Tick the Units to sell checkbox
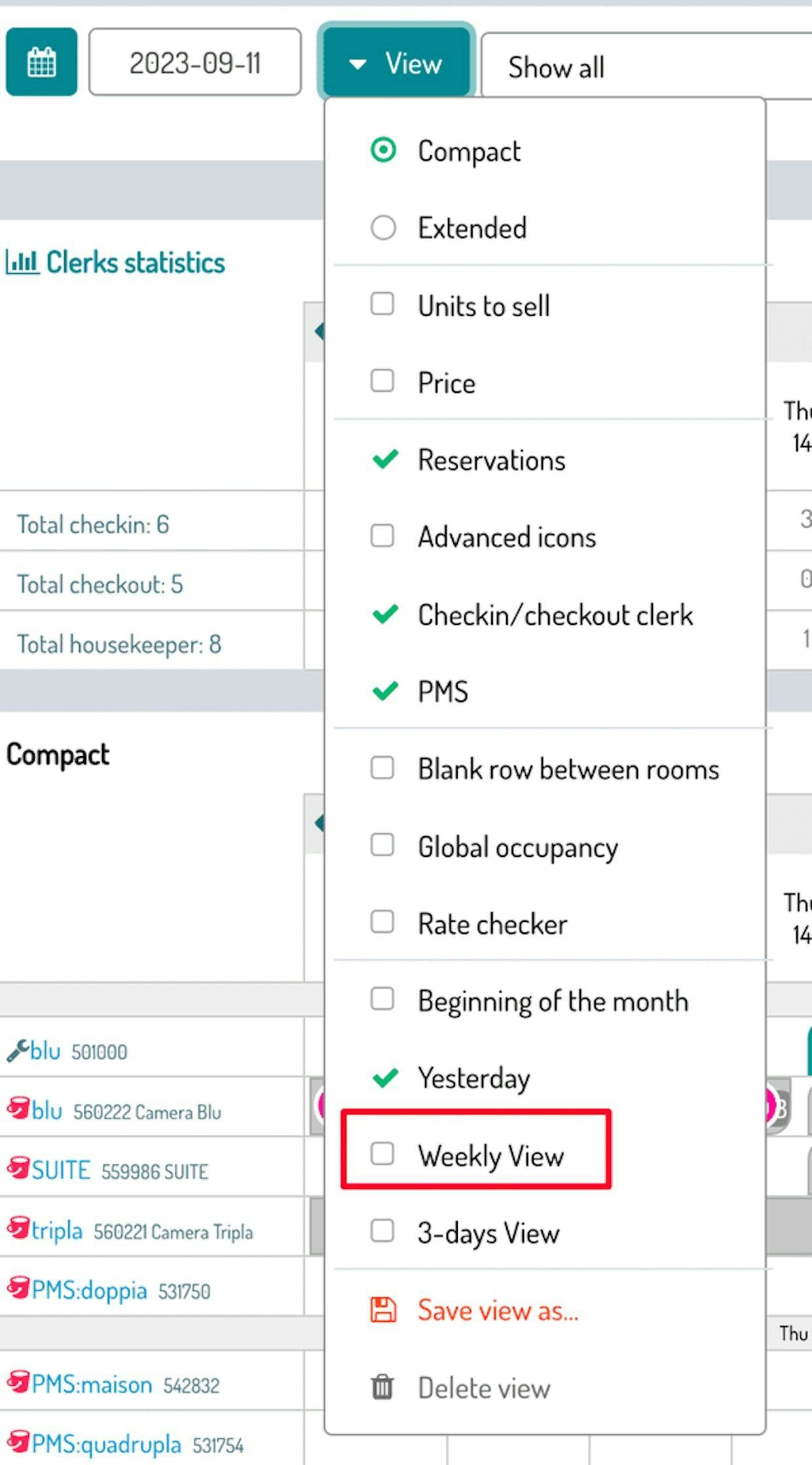This screenshot has width=812, height=1465. (x=382, y=304)
